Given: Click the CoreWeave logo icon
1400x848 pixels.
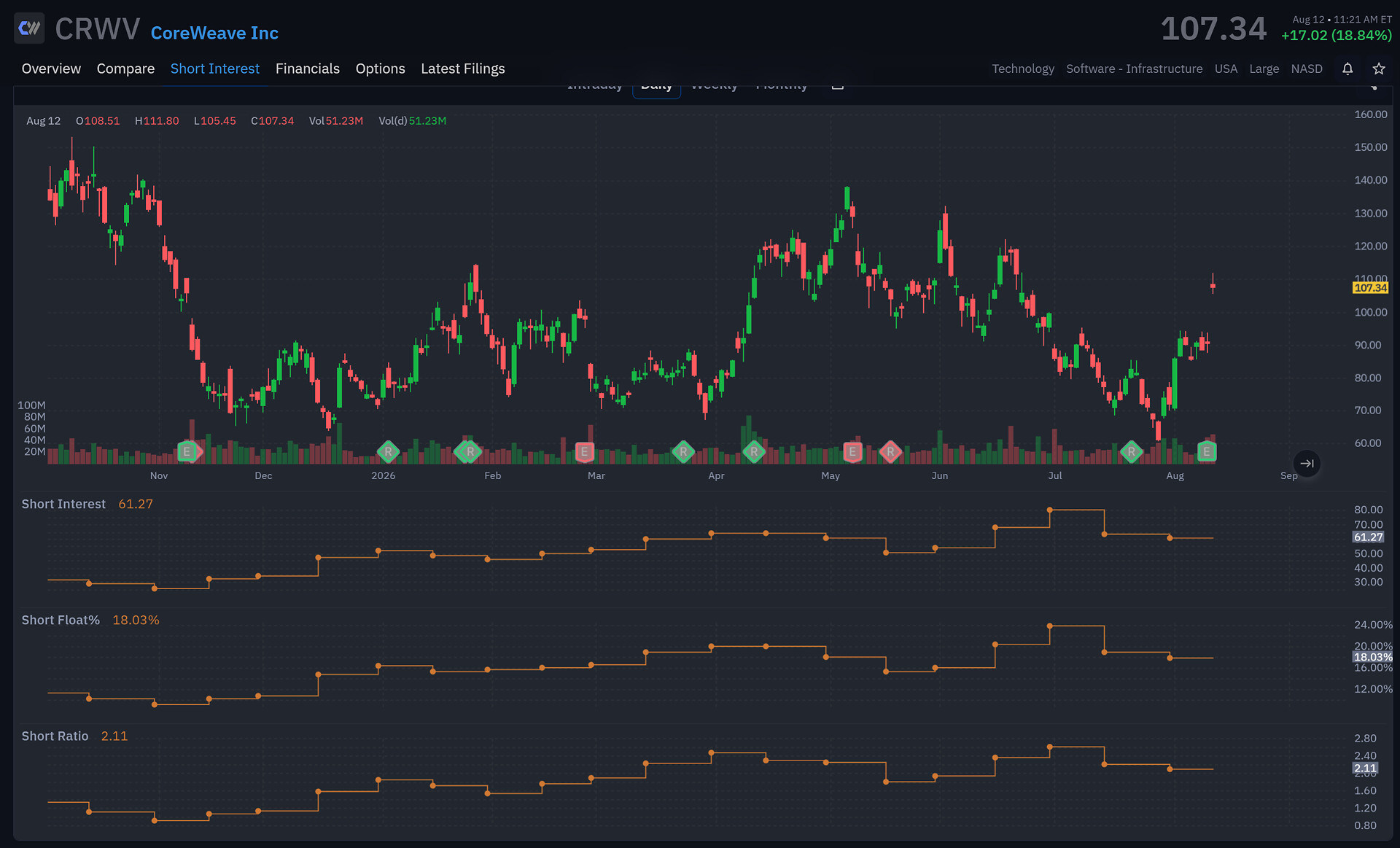Looking at the screenshot, I should coord(29,28).
